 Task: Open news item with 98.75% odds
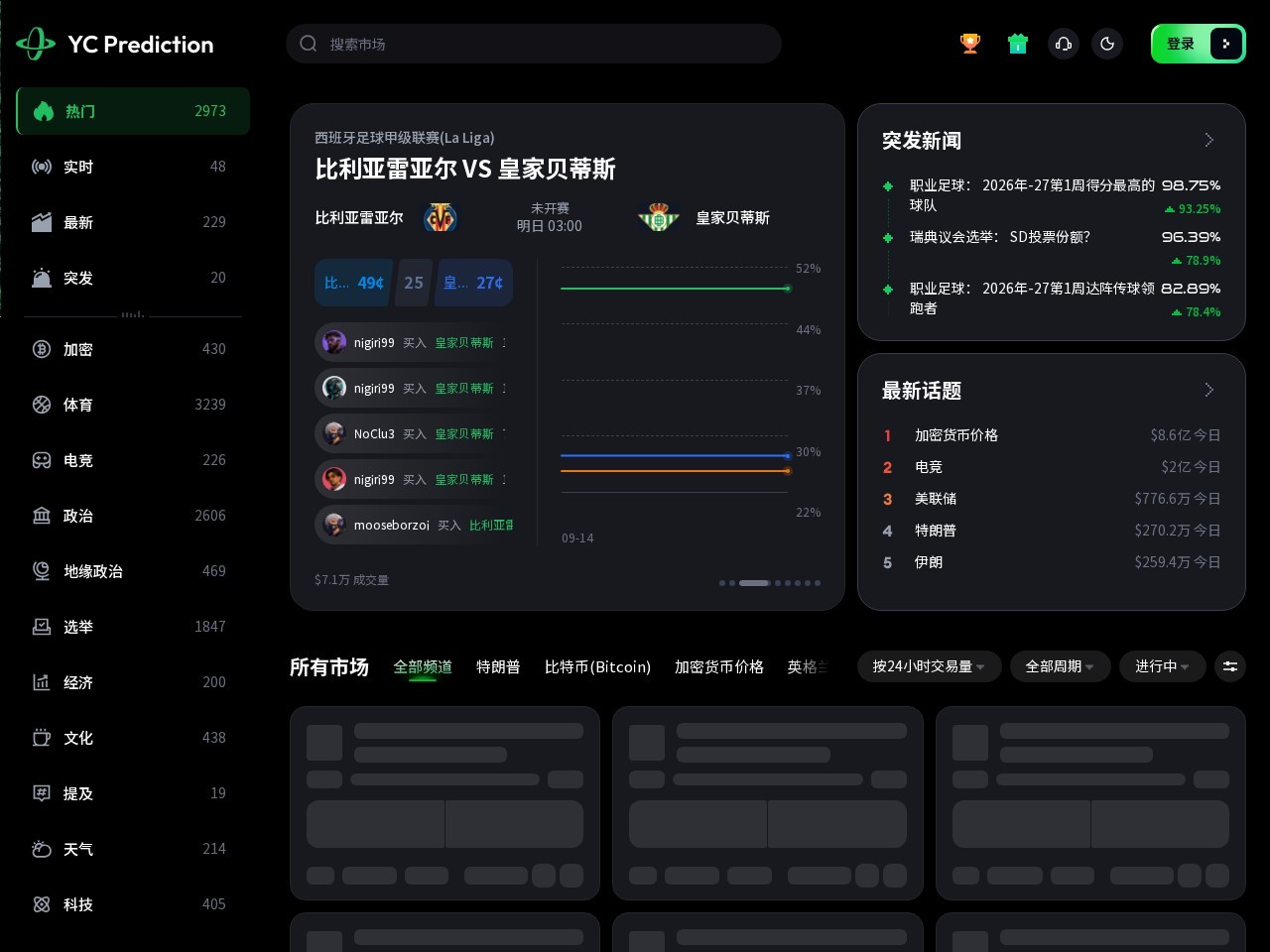point(1052,195)
